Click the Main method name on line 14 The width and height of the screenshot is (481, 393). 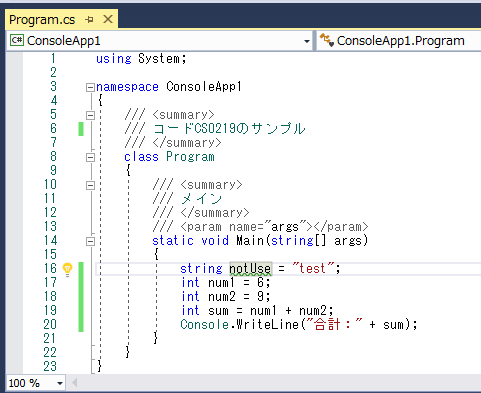[x=250, y=240]
